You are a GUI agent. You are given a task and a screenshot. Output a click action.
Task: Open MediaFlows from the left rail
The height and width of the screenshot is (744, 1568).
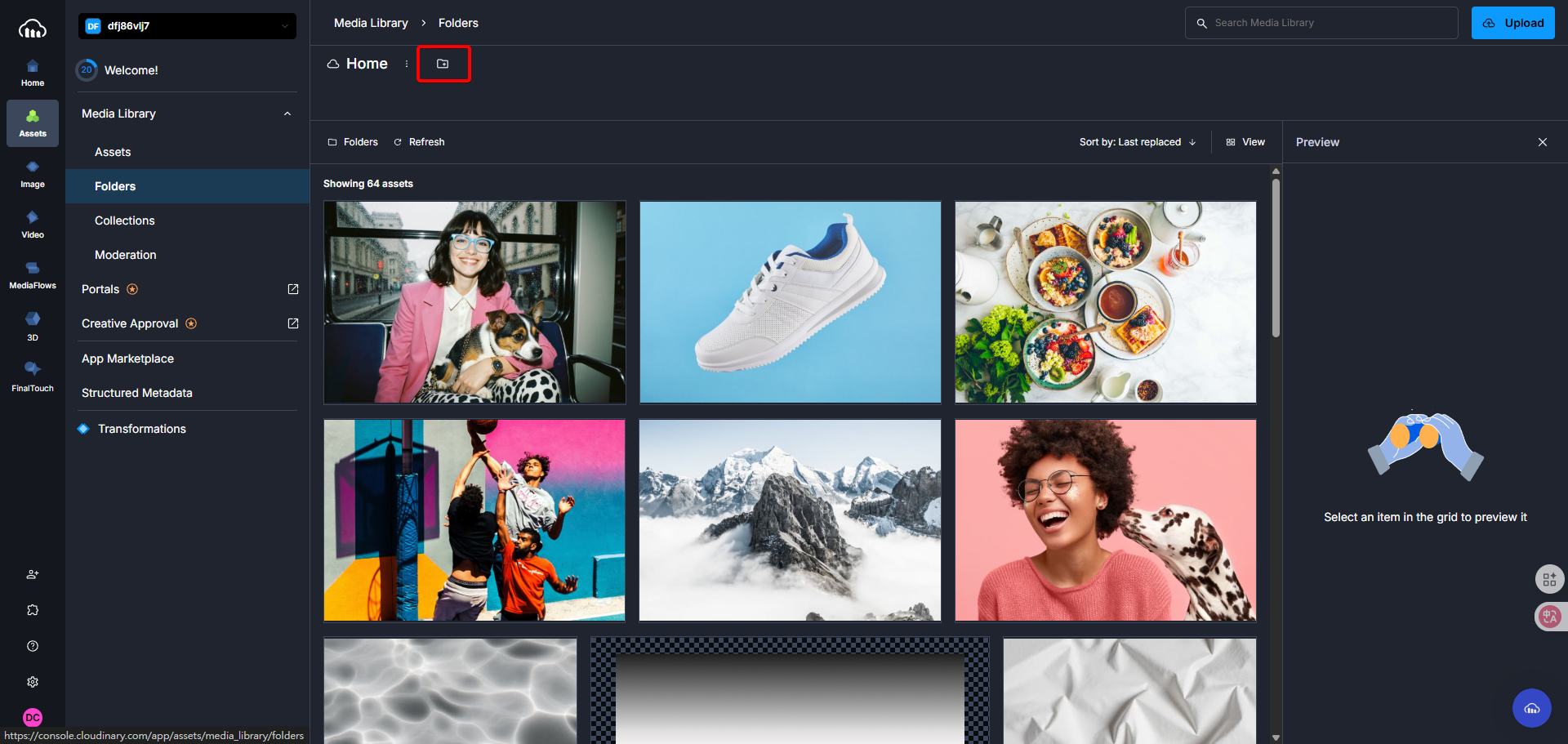pyautogui.click(x=33, y=275)
